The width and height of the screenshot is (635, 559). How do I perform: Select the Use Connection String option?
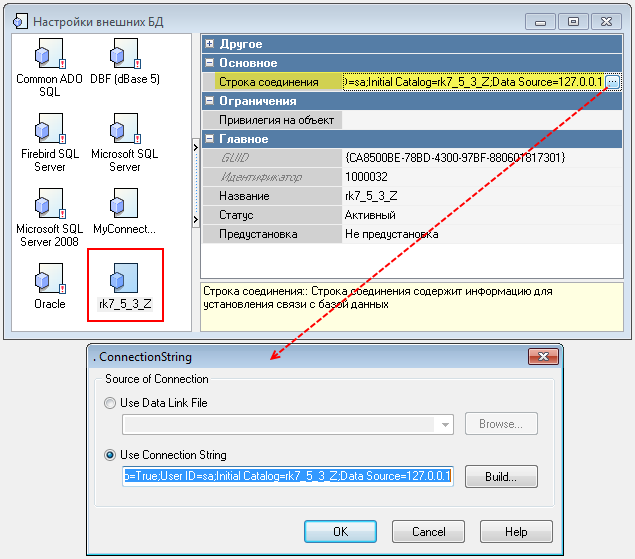[111, 455]
